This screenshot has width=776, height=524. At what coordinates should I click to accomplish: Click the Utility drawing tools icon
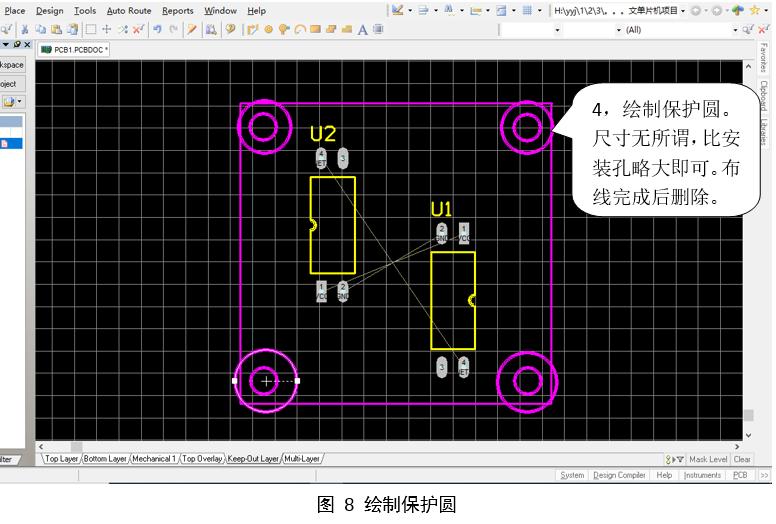click(397, 10)
